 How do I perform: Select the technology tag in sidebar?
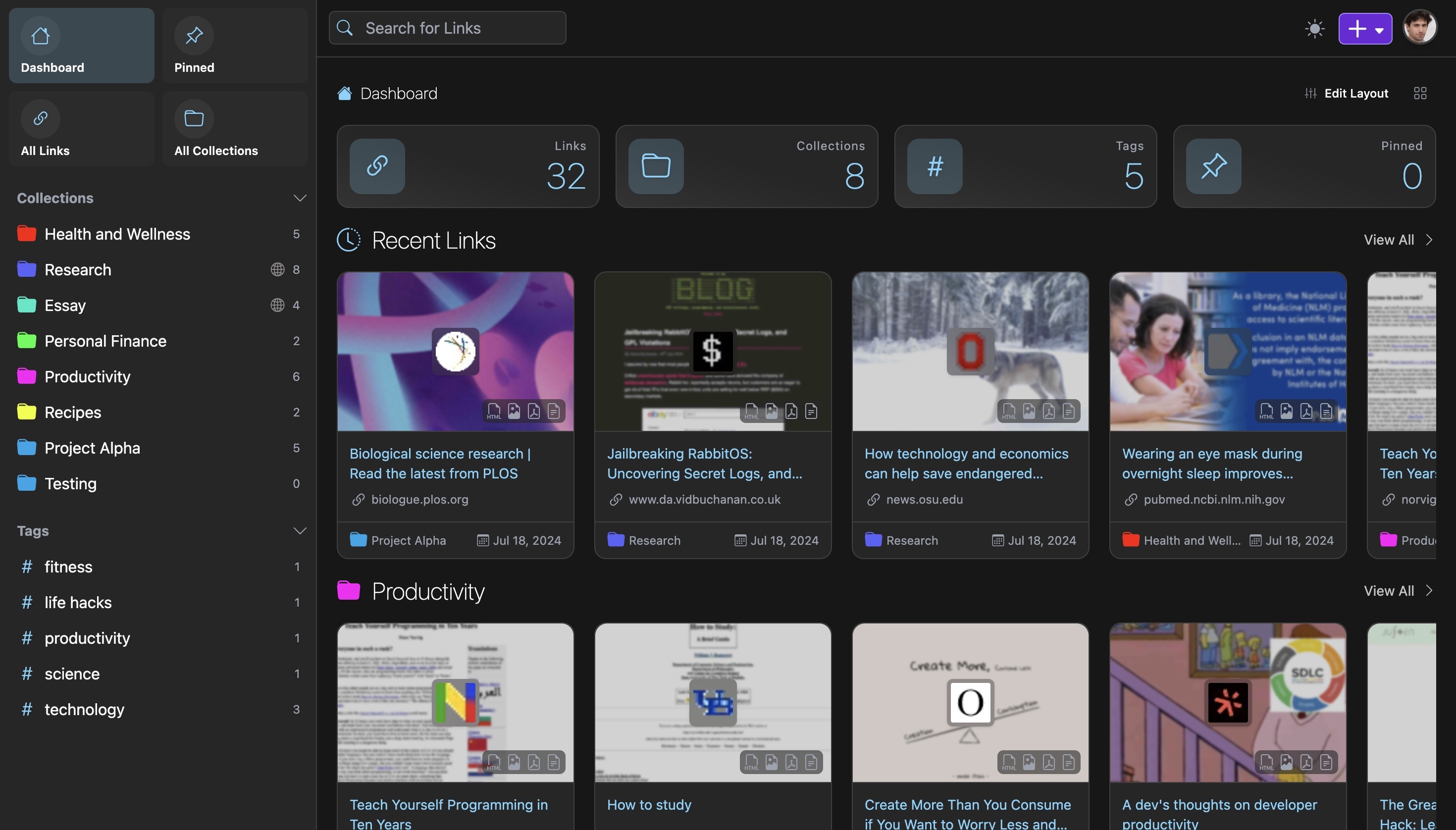coord(84,709)
